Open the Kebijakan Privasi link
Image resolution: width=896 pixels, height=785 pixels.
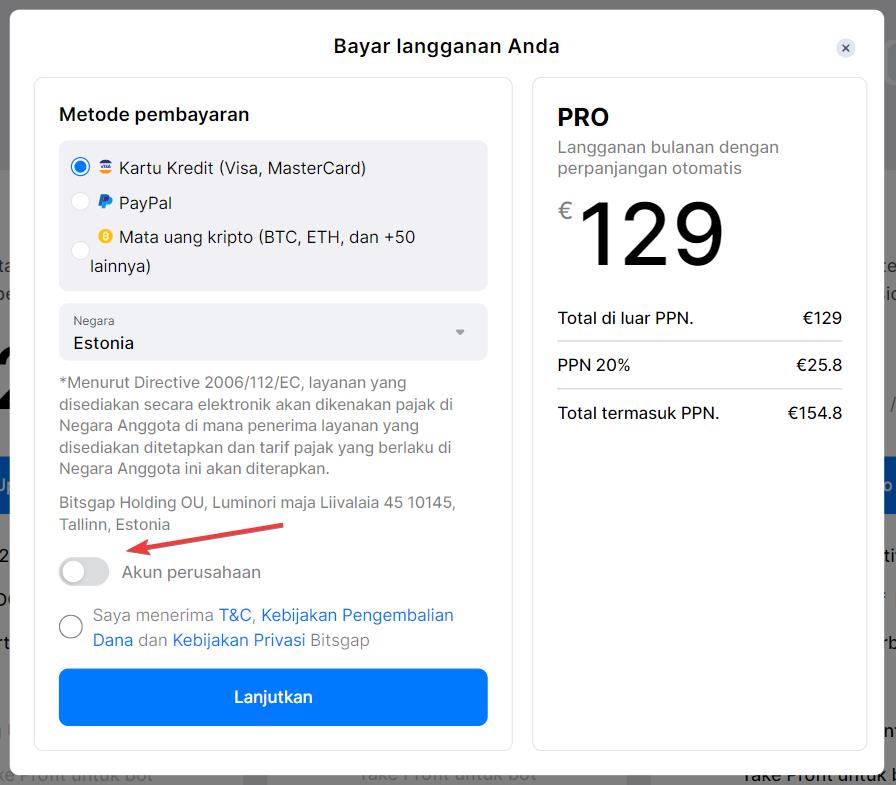click(239, 640)
